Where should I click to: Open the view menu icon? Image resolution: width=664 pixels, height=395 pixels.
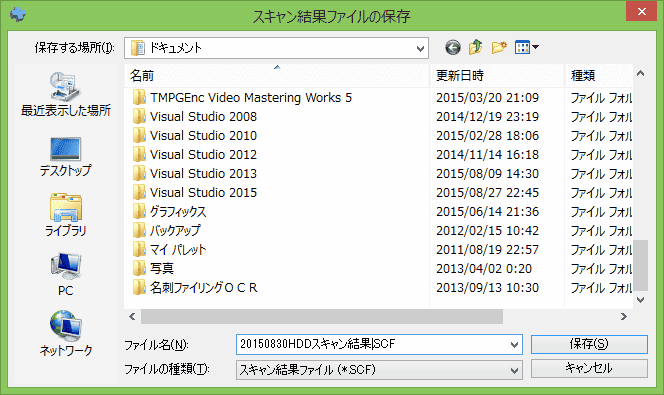click(526, 47)
